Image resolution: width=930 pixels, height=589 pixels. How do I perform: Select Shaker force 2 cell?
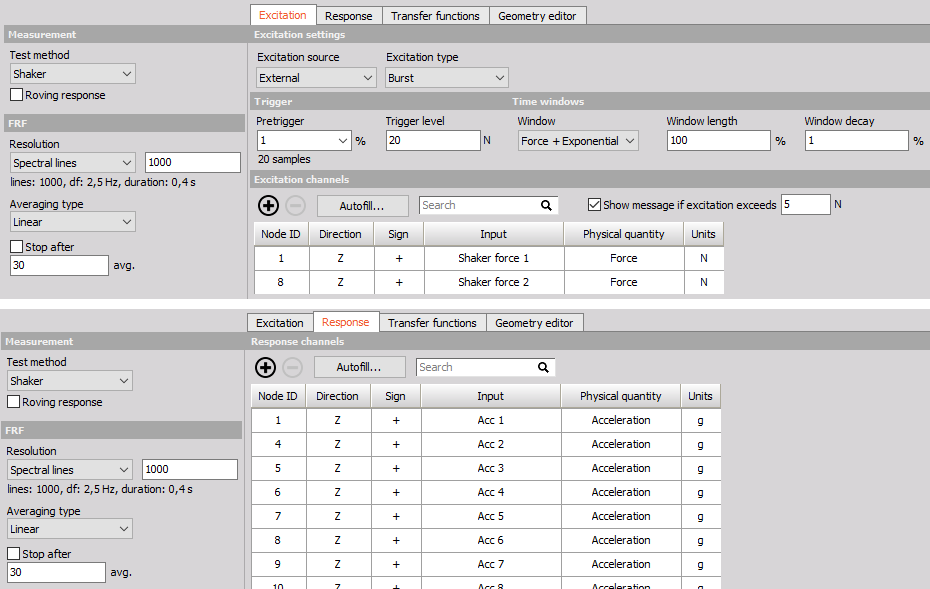[x=493, y=282]
